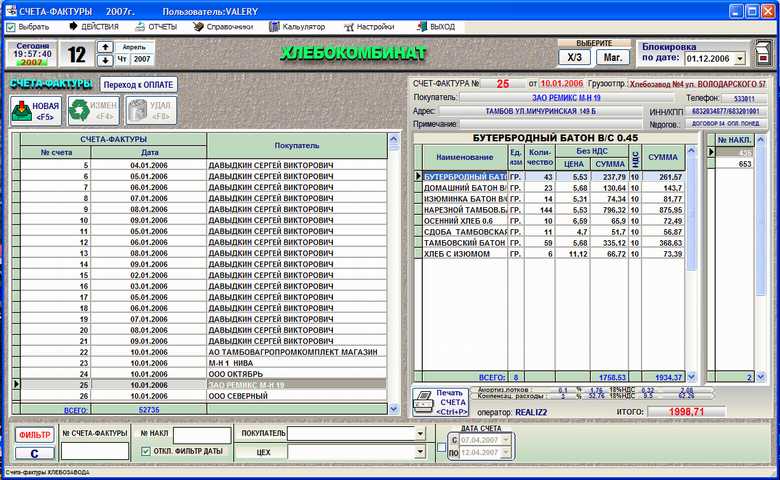Select the Маг. button under ВЫБЕРИТЕ
This screenshot has height=480, width=780.
coord(613,57)
